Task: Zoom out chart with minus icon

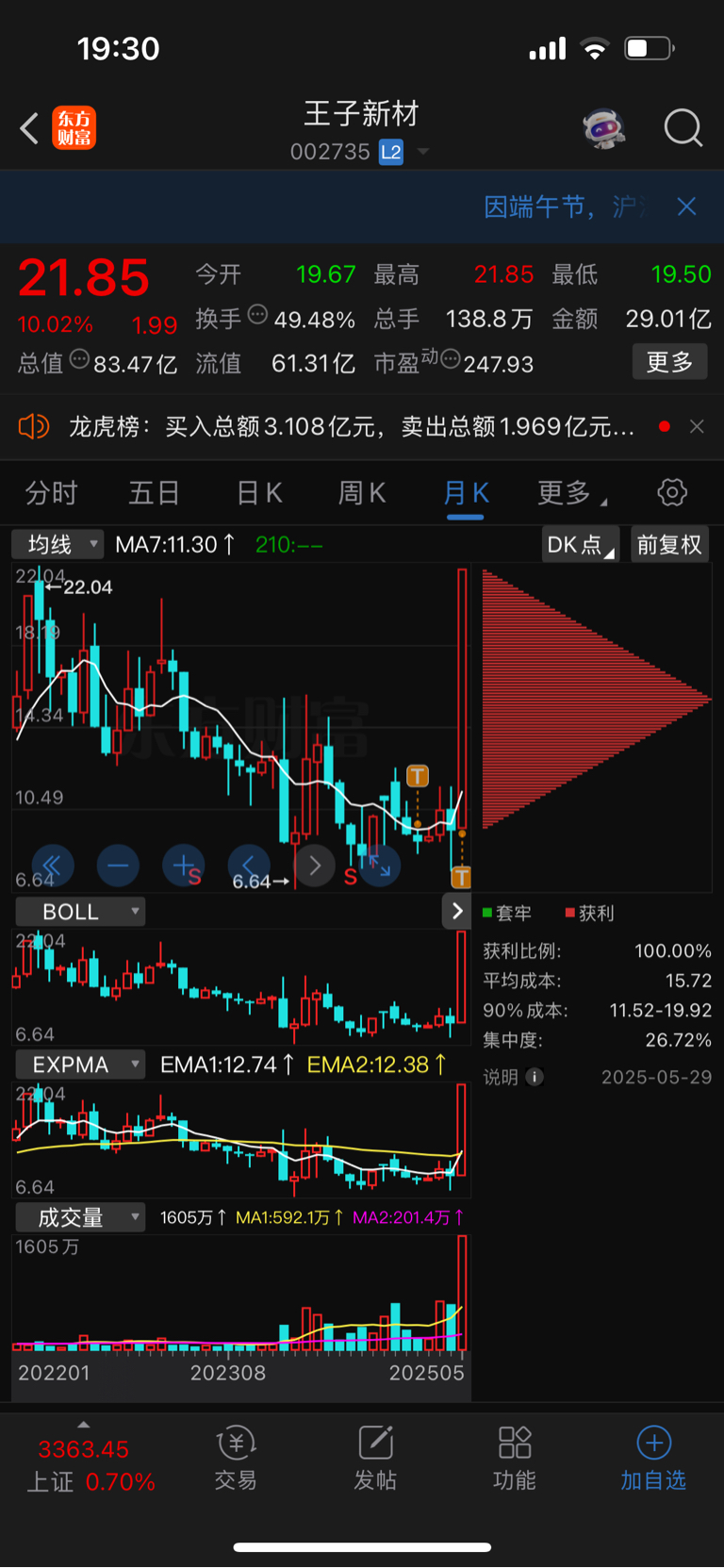Action: coord(118,866)
